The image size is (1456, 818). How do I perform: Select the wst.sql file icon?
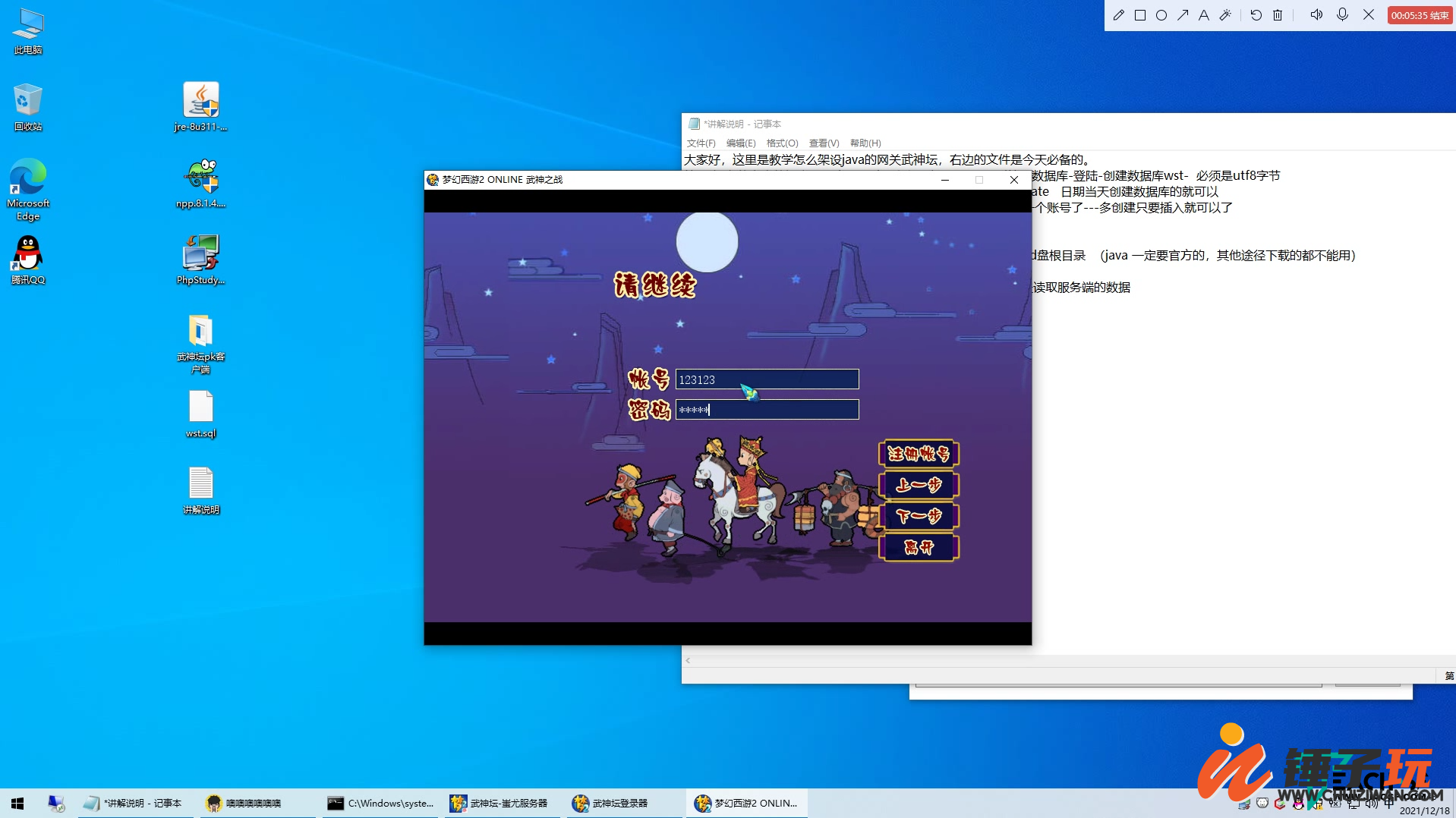click(200, 414)
